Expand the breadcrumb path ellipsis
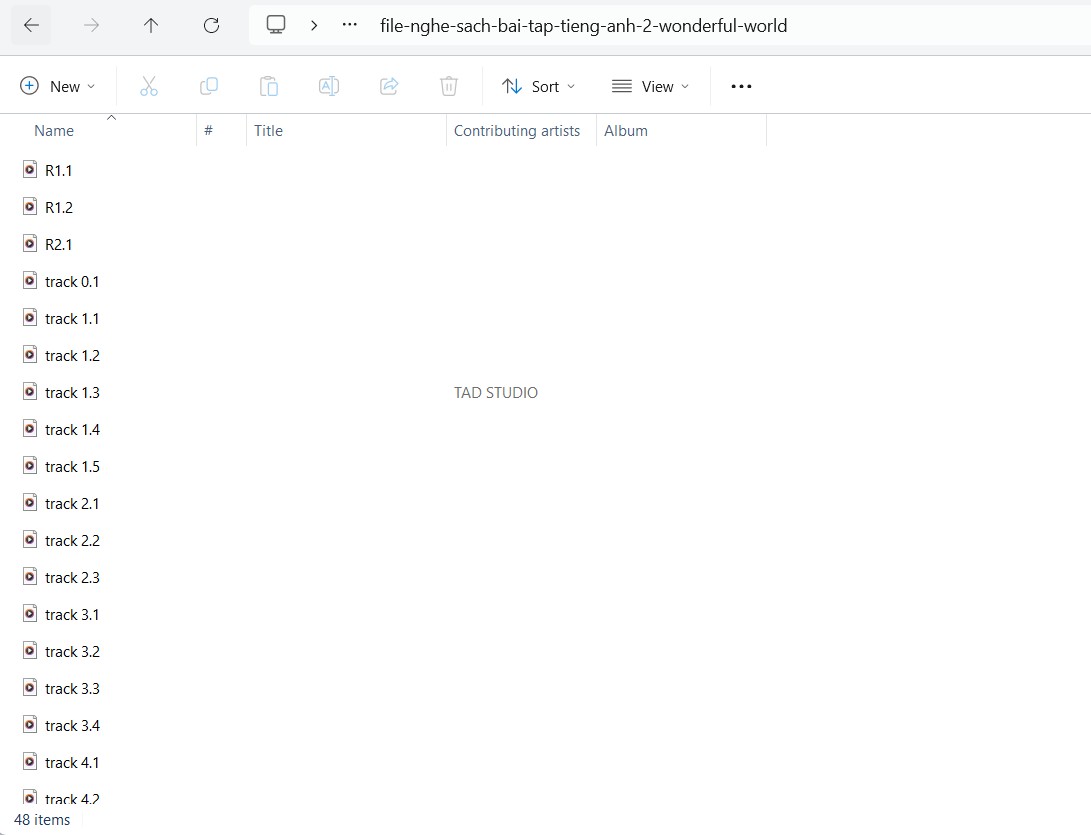1091x835 pixels. pos(349,26)
